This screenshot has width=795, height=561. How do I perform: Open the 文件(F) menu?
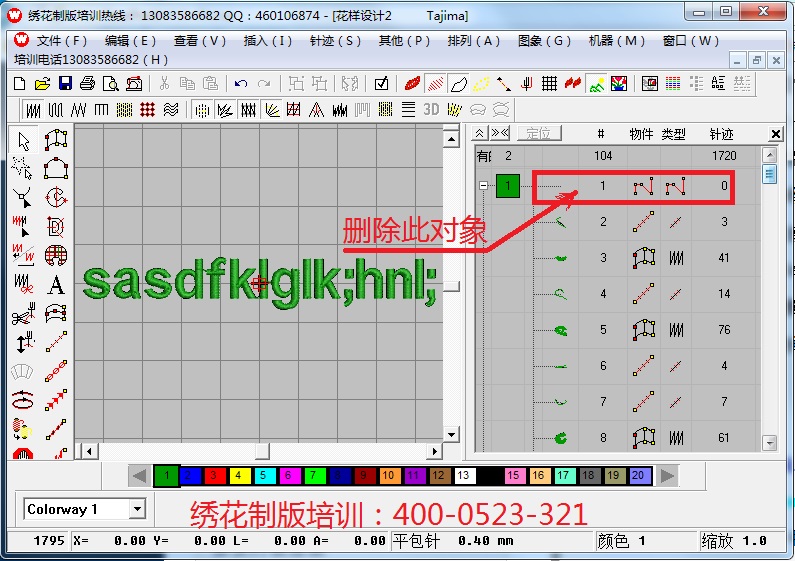(x=61, y=41)
